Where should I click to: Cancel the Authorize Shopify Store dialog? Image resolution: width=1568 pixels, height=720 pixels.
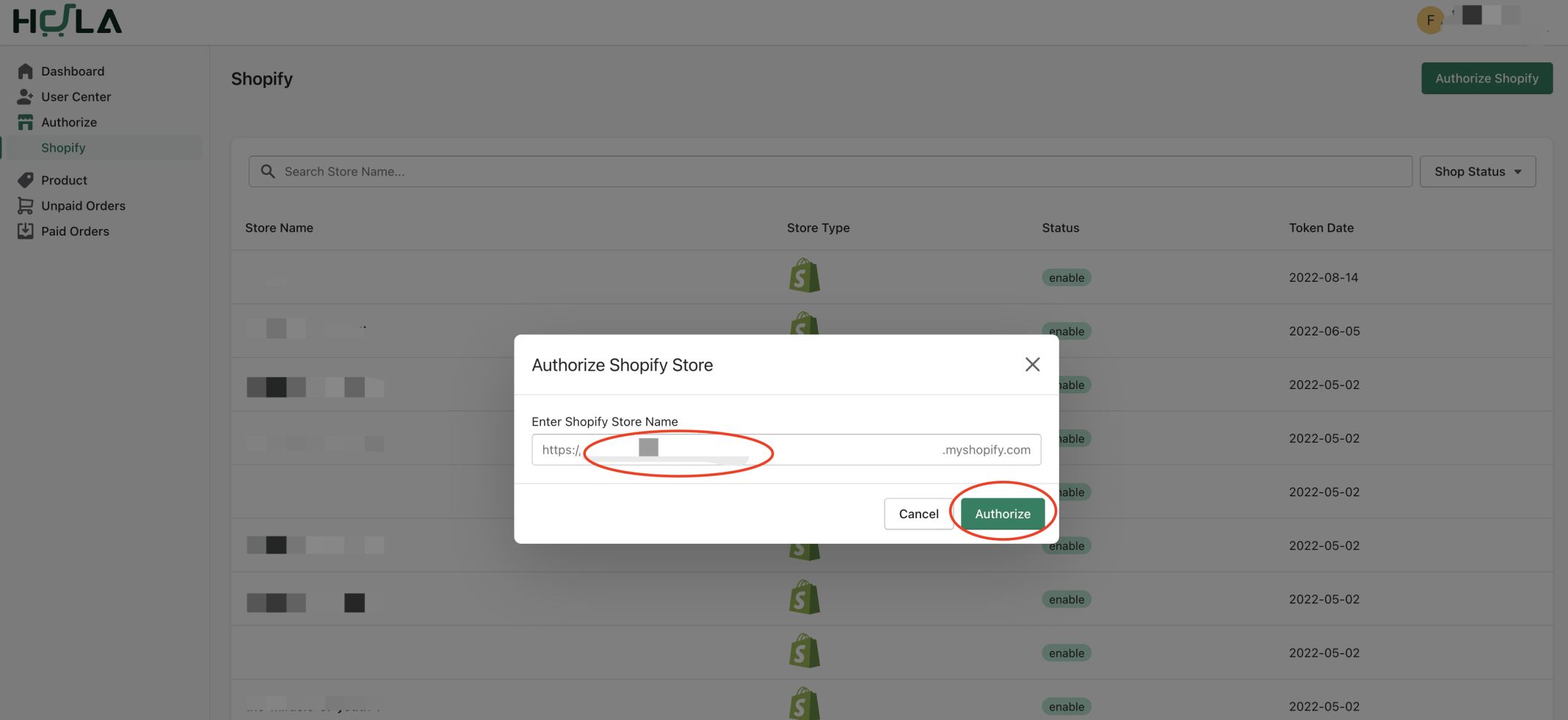918,514
